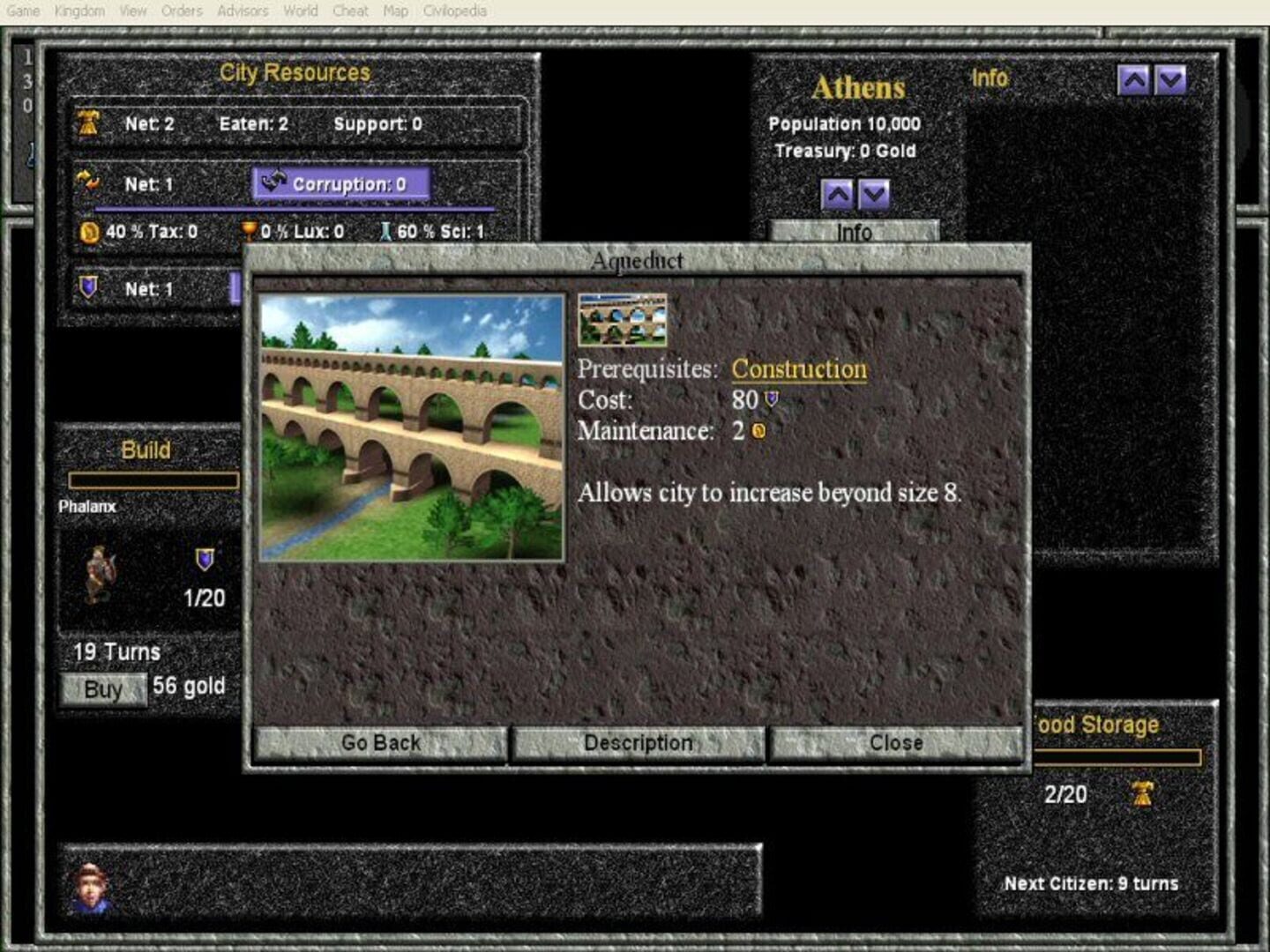1270x952 pixels.
Task: Click the trade arrows icon beside Net 1
Action: [x=86, y=183]
